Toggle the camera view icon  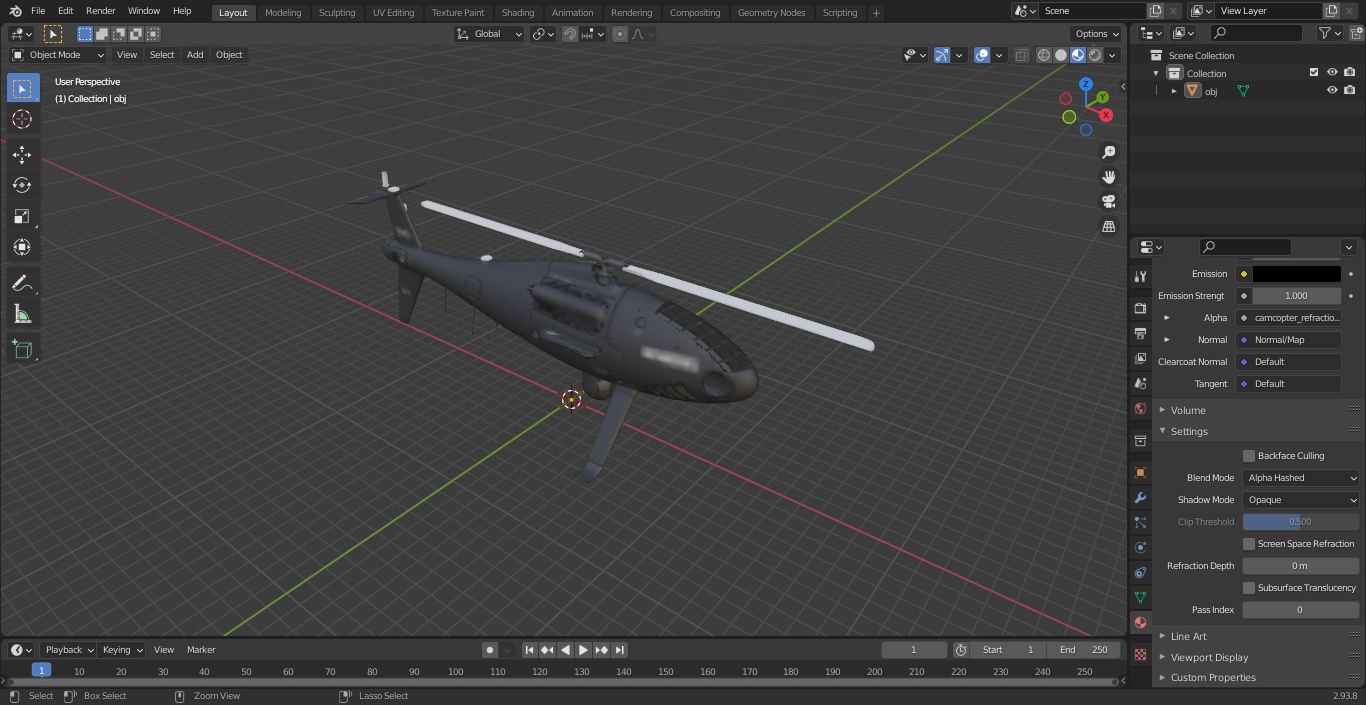(x=1109, y=202)
